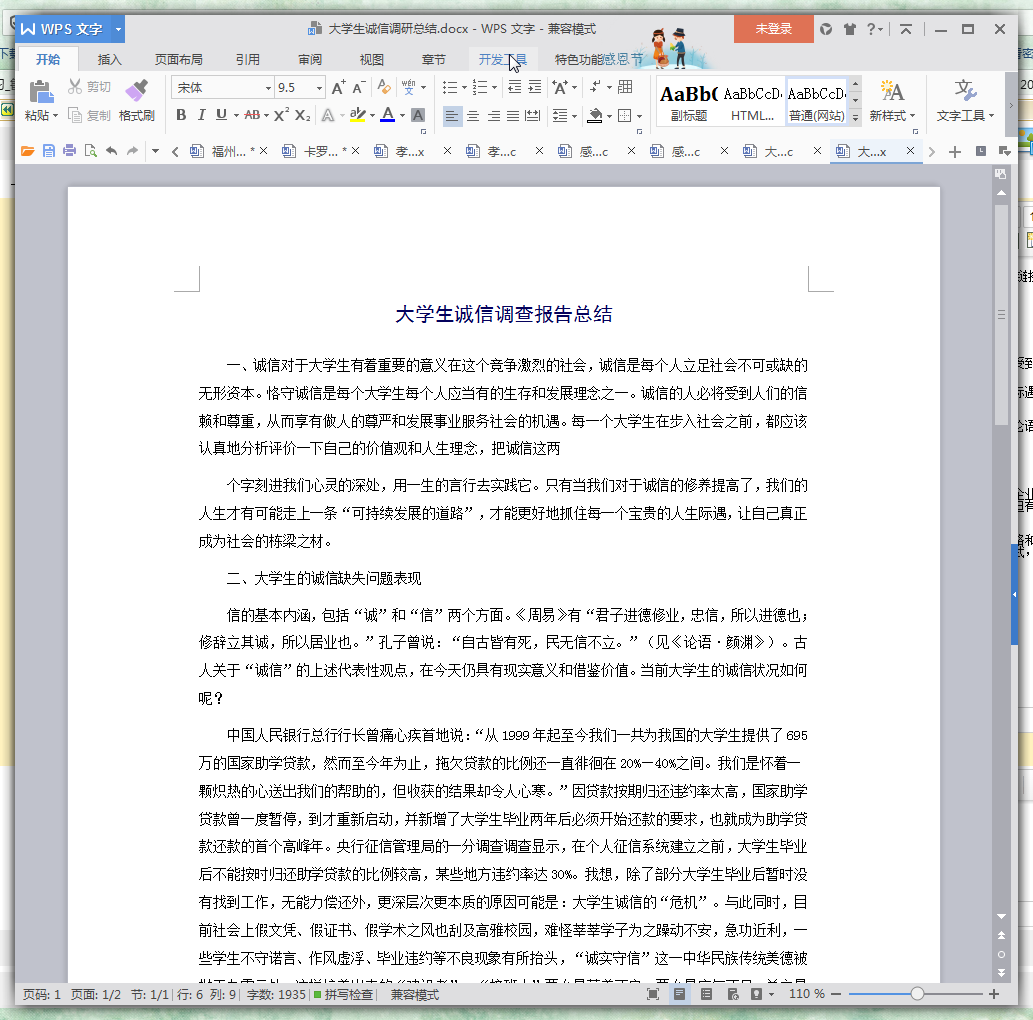Activate the 格式刷 format painter
Screen dimensions: 1033x1020
(x=136, y=100)
